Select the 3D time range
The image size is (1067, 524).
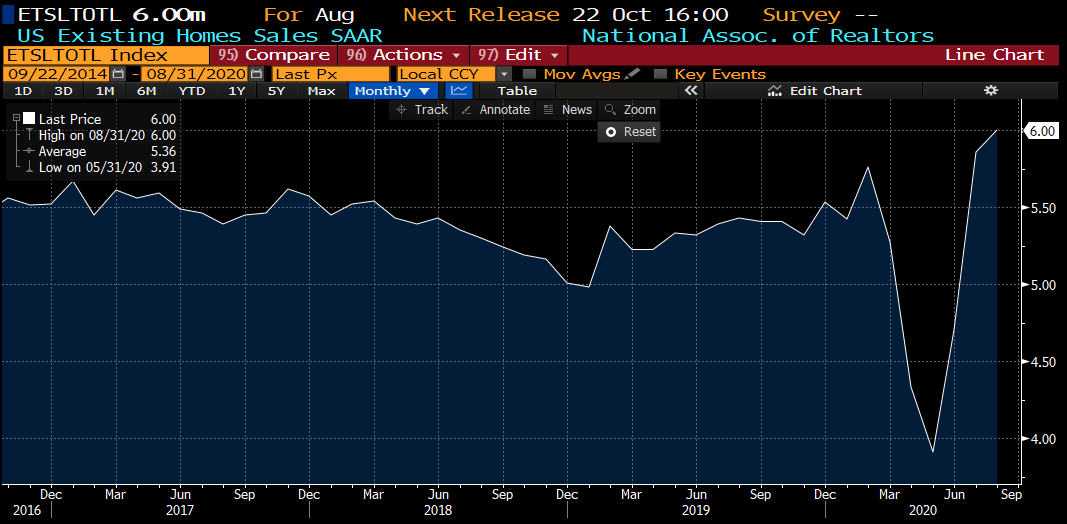(x=63, y=91)
